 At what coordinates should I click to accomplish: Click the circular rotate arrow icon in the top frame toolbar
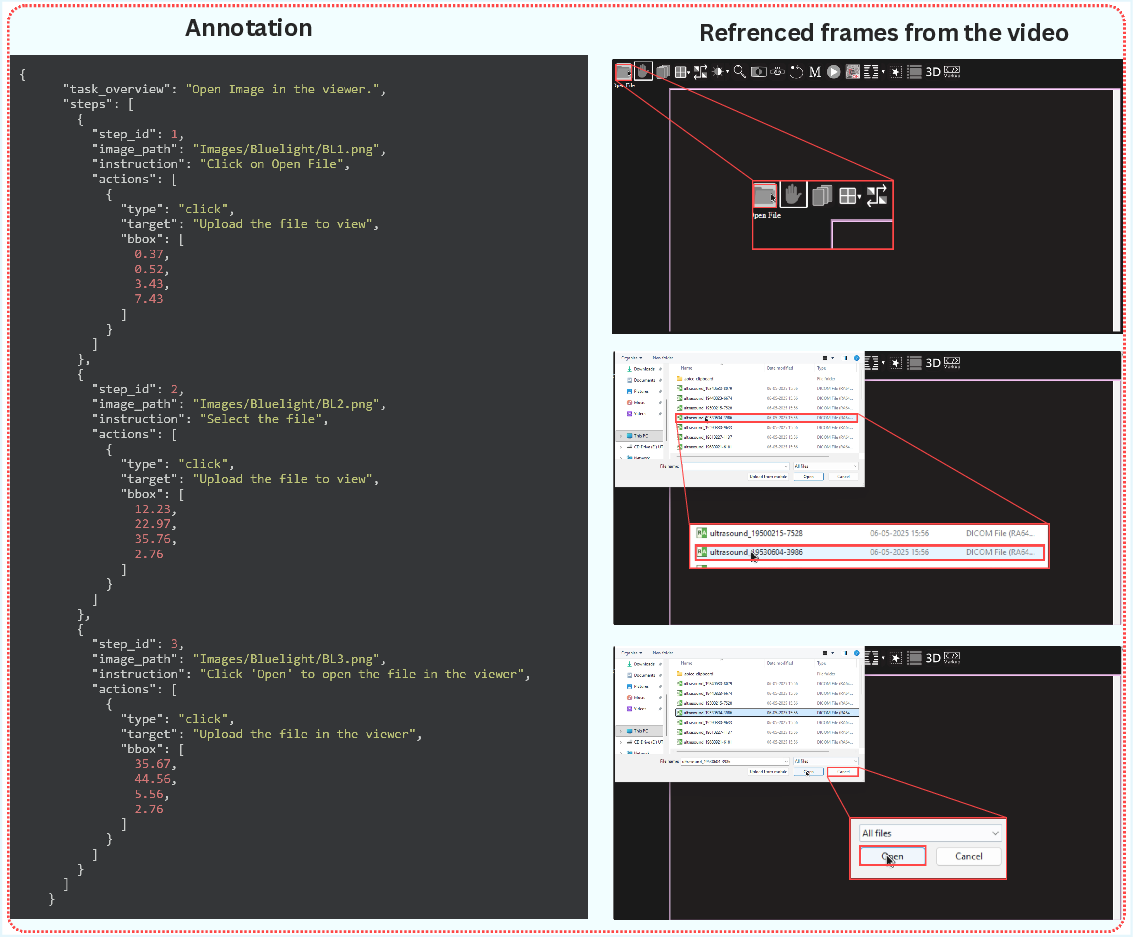tap(796, 72)
